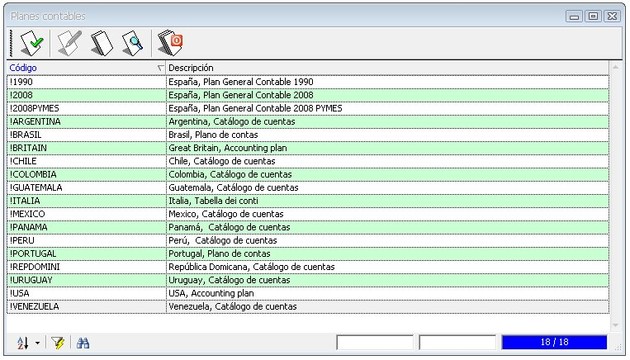The image size is (630, 360).
Task: Click the red stacked documents icon
Action: point(170,42)
